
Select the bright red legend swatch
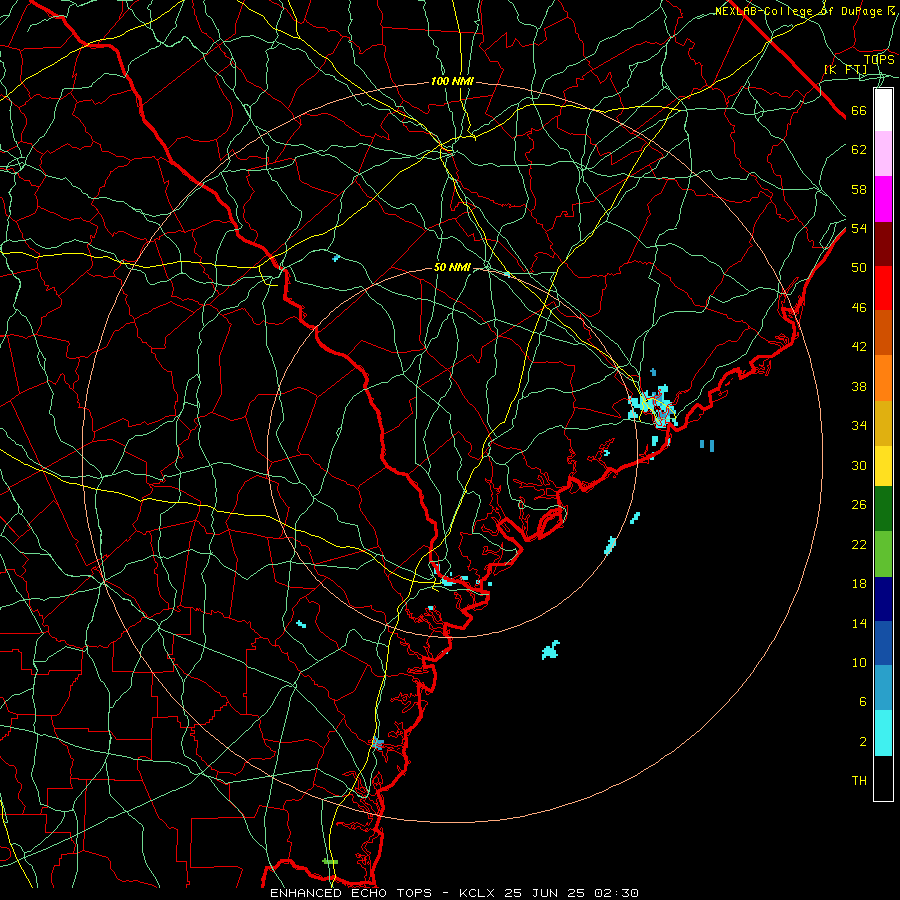coord(883,288)
